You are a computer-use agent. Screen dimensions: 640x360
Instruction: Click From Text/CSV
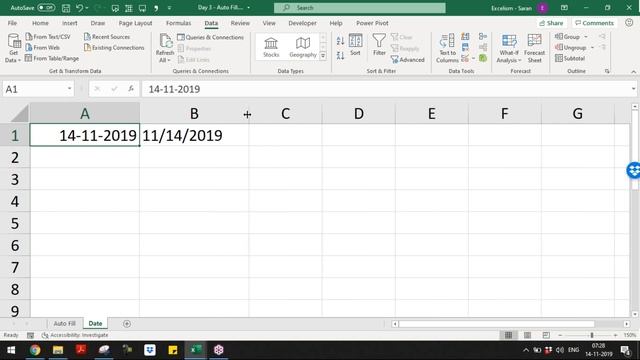48,37
